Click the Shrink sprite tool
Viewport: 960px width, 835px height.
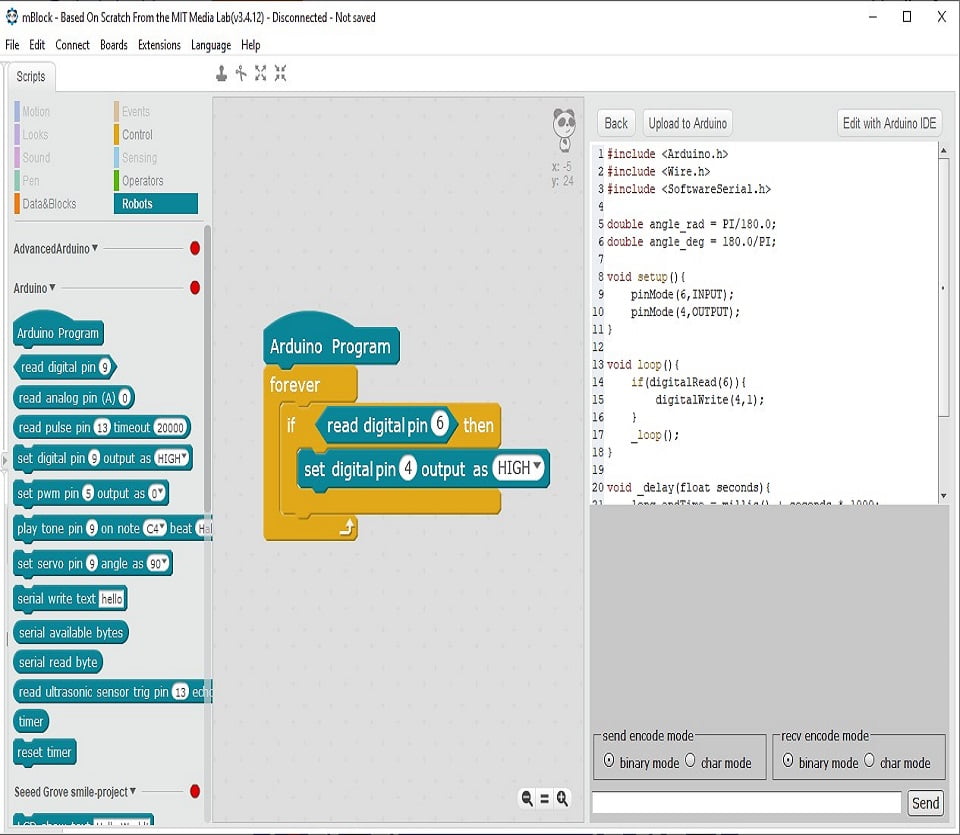pyautogui.click(x=280, y=73)
